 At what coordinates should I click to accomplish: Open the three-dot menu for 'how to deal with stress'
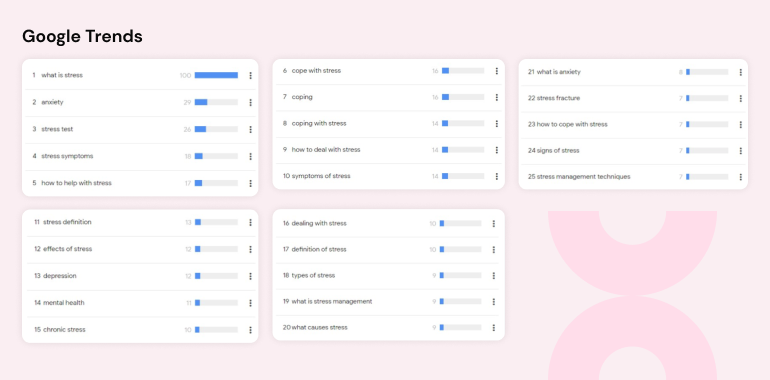click(x=497, y=150)
